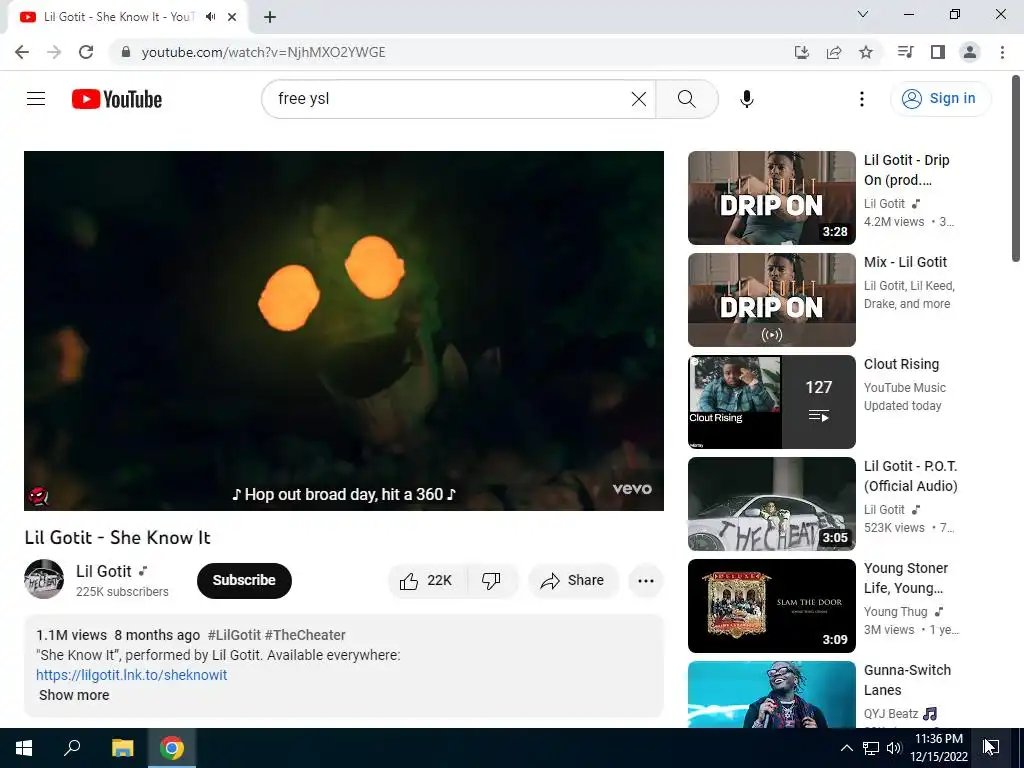Click Chrome icon in taskbar
Image resolution: width=1024 pixels, height=768 pixels.
[172, 748]
